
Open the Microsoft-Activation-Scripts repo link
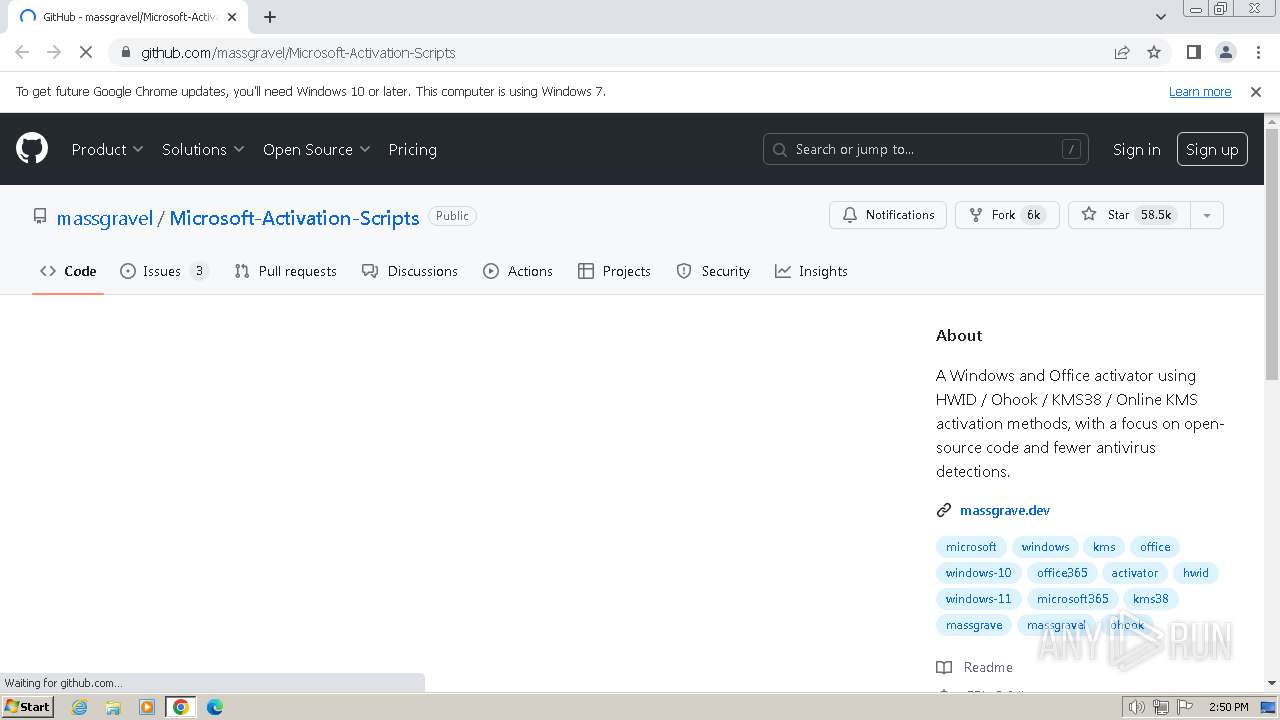click(294, 218)
